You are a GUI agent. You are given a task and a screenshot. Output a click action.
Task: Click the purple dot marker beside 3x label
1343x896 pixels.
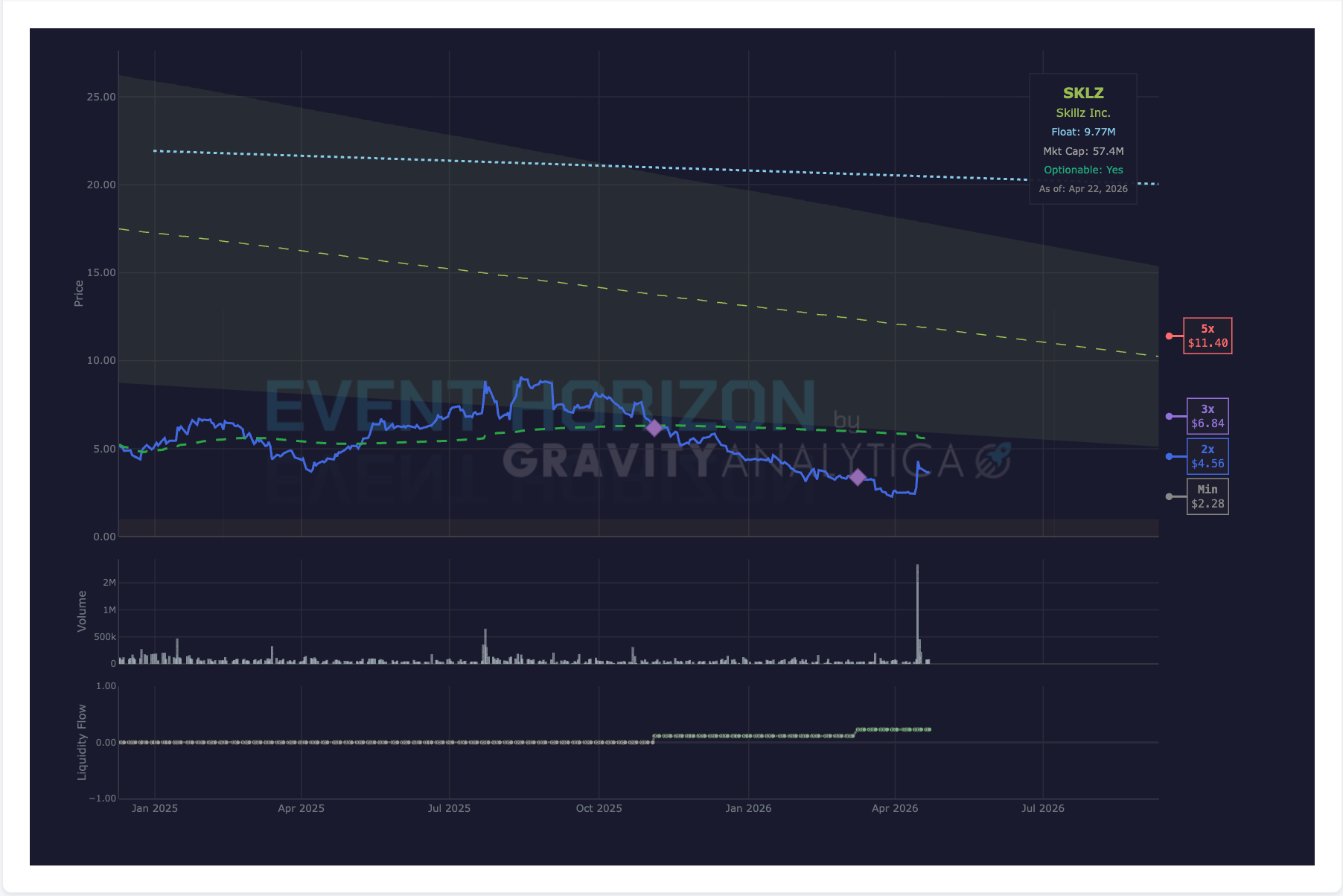(x=1170, y=416)
